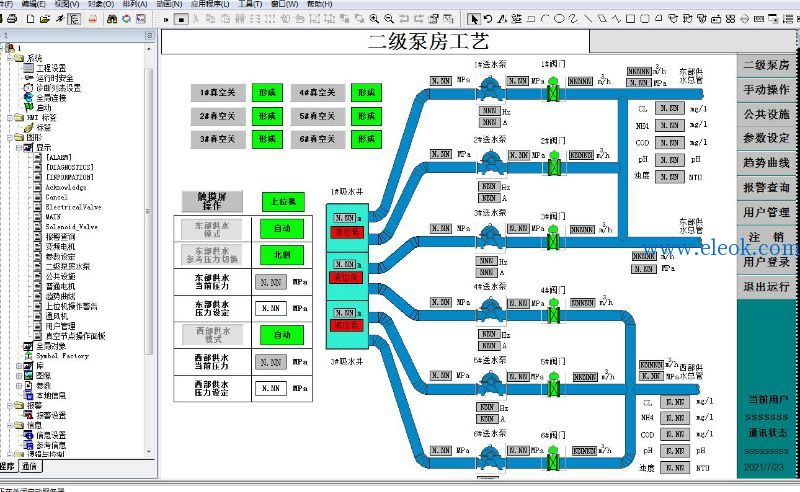
Task: Select the arrow pointer tool in toolbar
Action: [473, 19]
